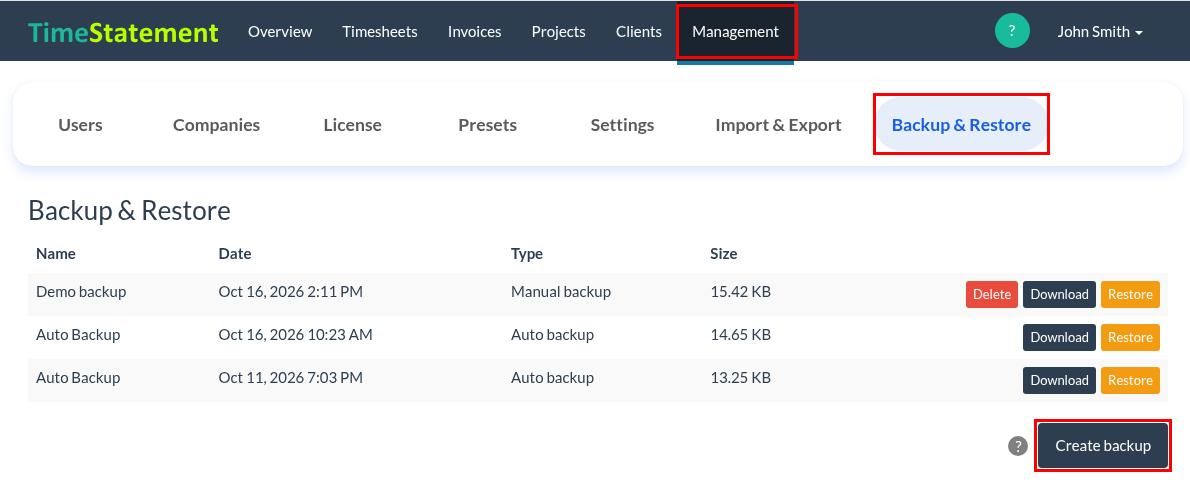Click the 'Oct 11, 2026 7:03 PM' date

point(291,377)
